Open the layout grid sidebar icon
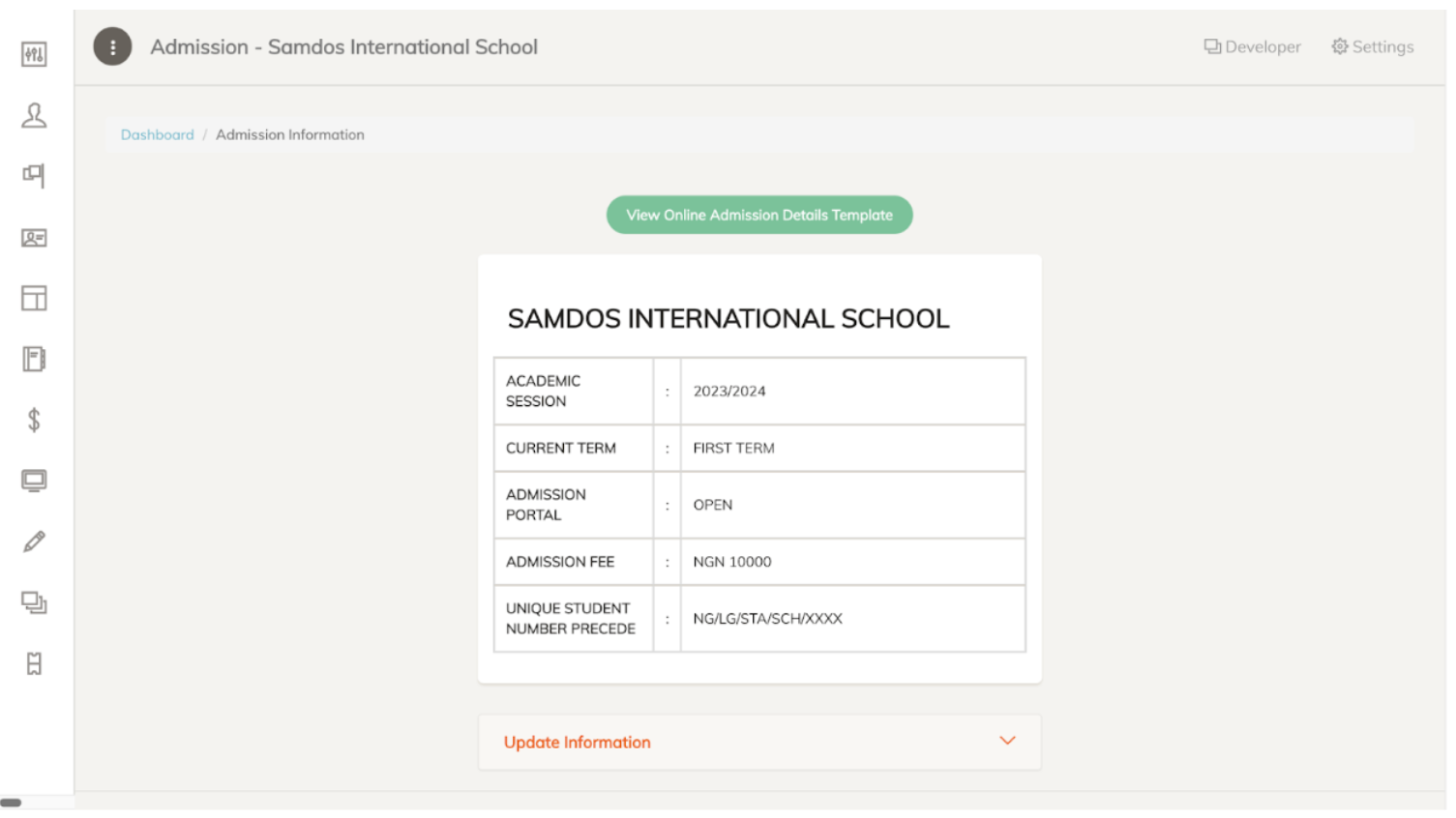 click(x=34, y=299)
